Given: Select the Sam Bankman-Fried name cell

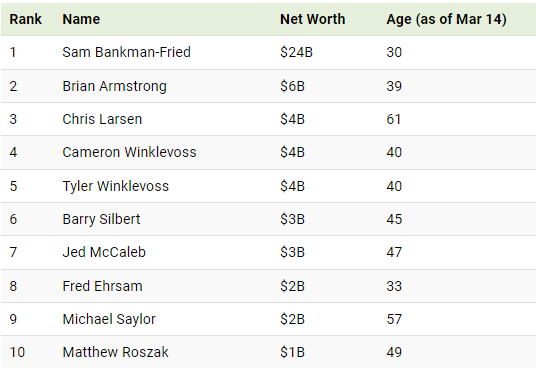Looking at the screenshot, I should 126,52.
